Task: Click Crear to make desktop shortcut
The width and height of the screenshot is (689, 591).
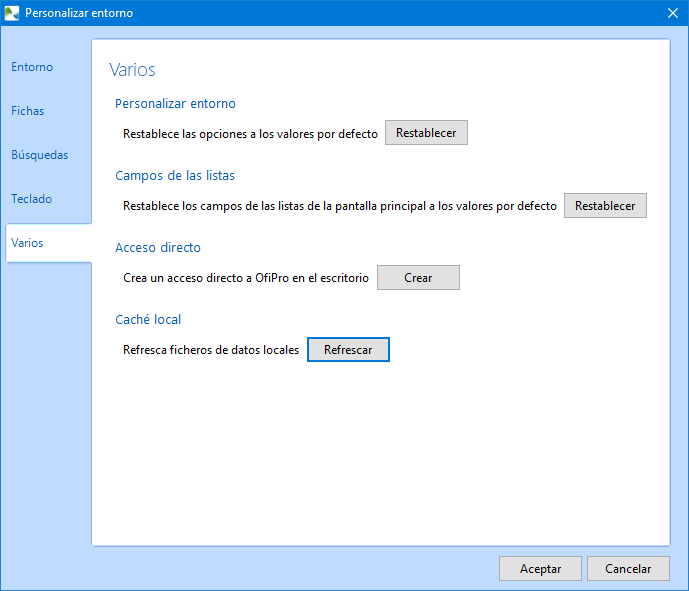Action: coord(418,278)
